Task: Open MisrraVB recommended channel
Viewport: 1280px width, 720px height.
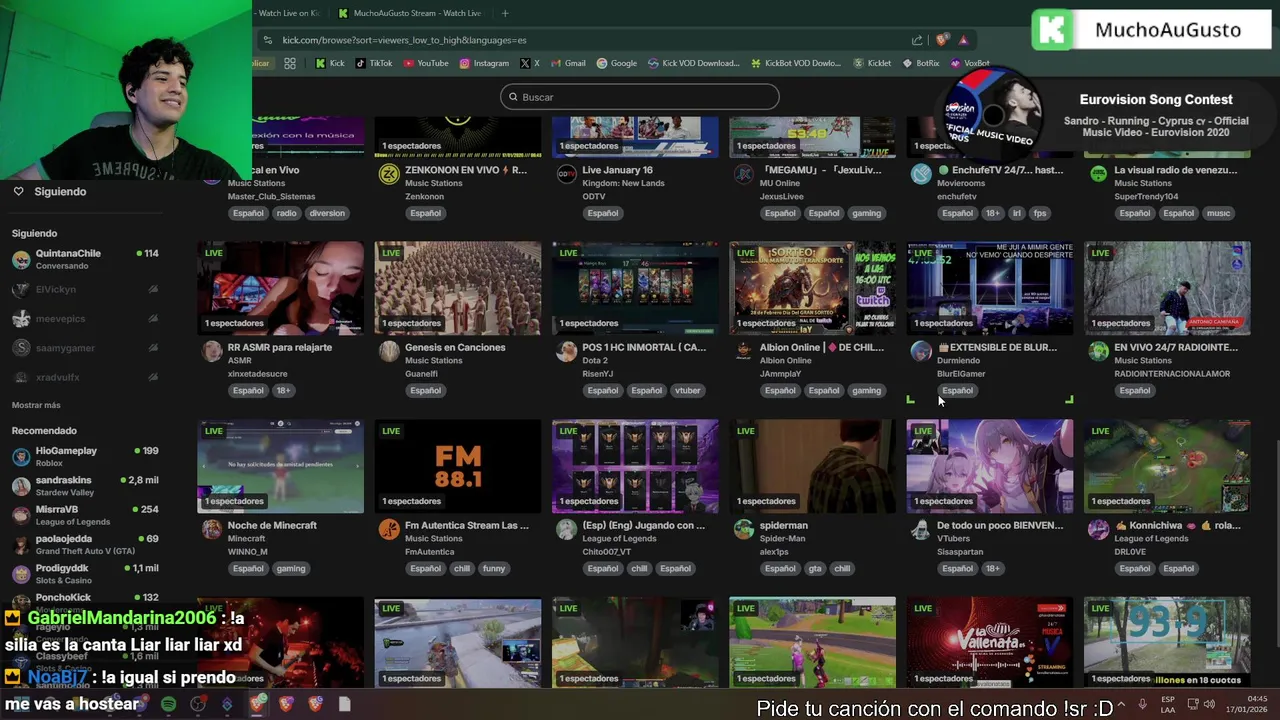Action: (85, 515)
